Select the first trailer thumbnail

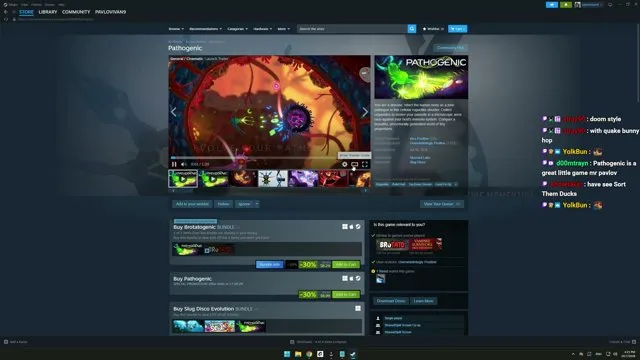(x=183, y=179)
